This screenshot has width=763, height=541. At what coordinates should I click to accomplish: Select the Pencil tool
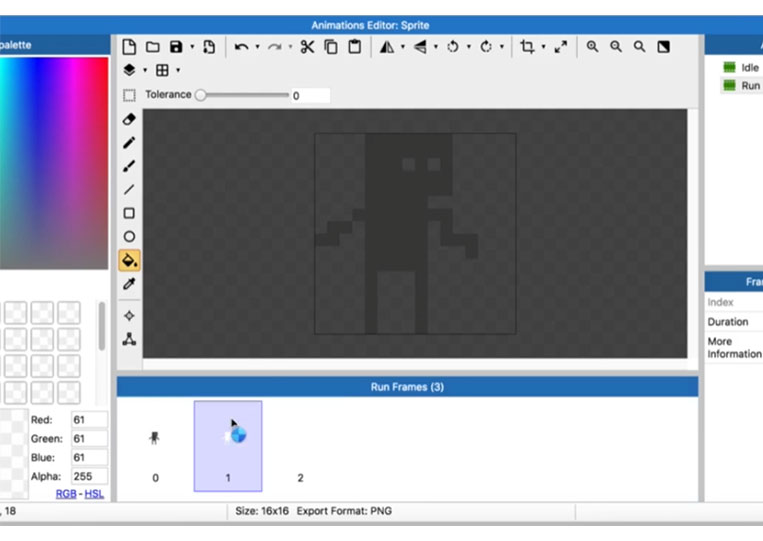(x=129, y=143)
